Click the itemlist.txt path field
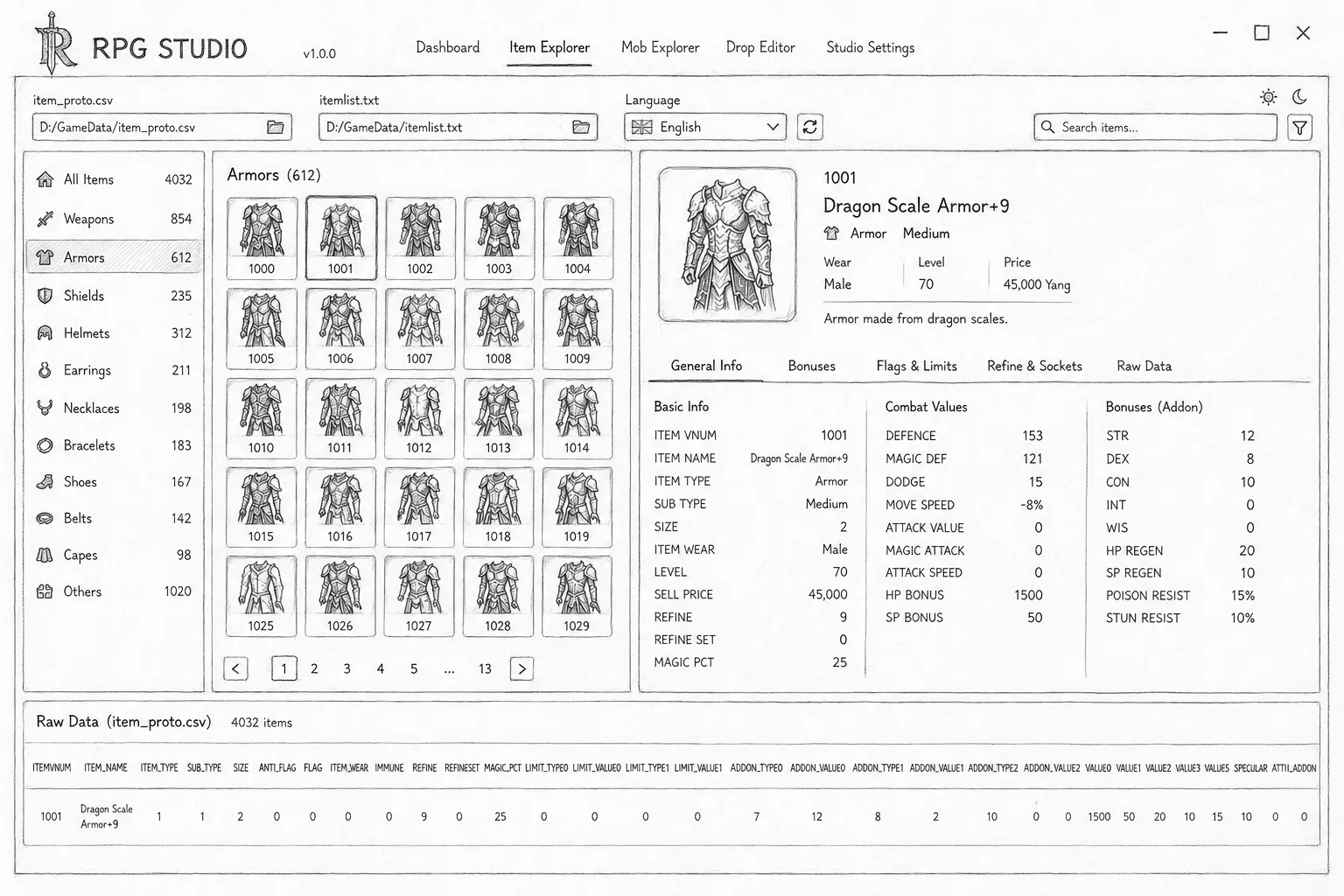 coord(458,127)
